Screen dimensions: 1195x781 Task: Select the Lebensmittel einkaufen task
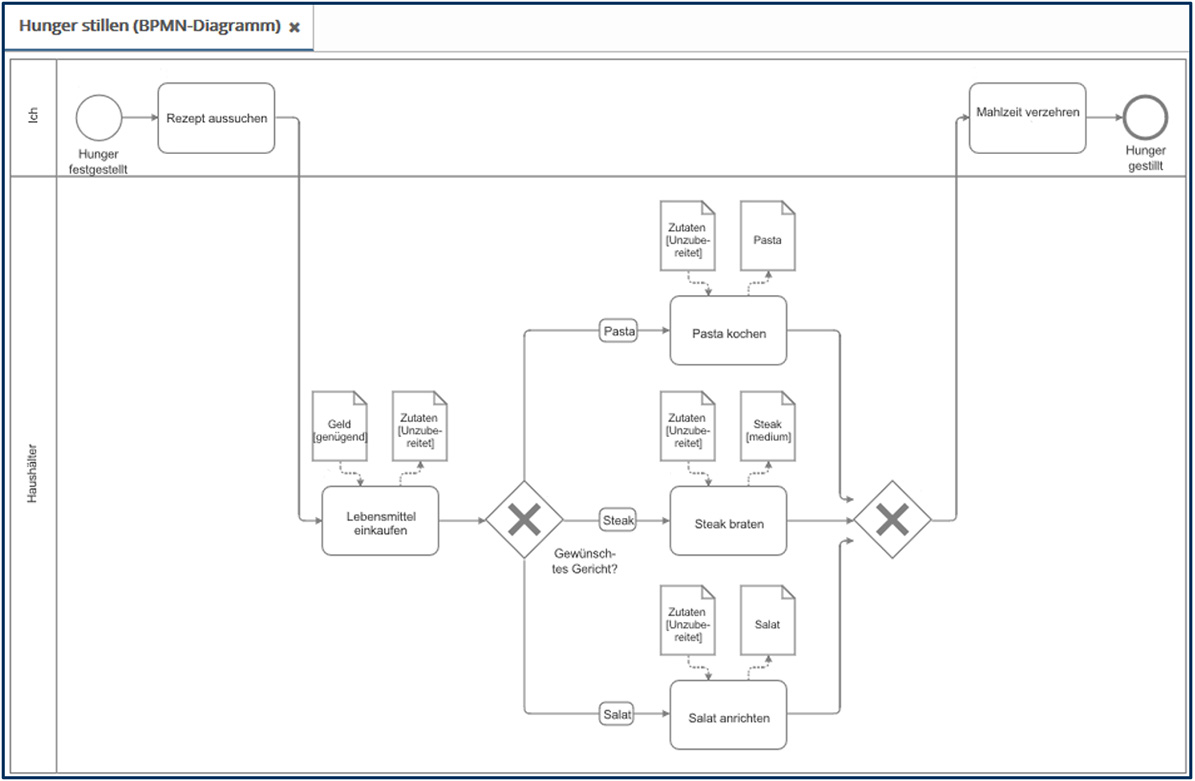click(x=380, y=521)
